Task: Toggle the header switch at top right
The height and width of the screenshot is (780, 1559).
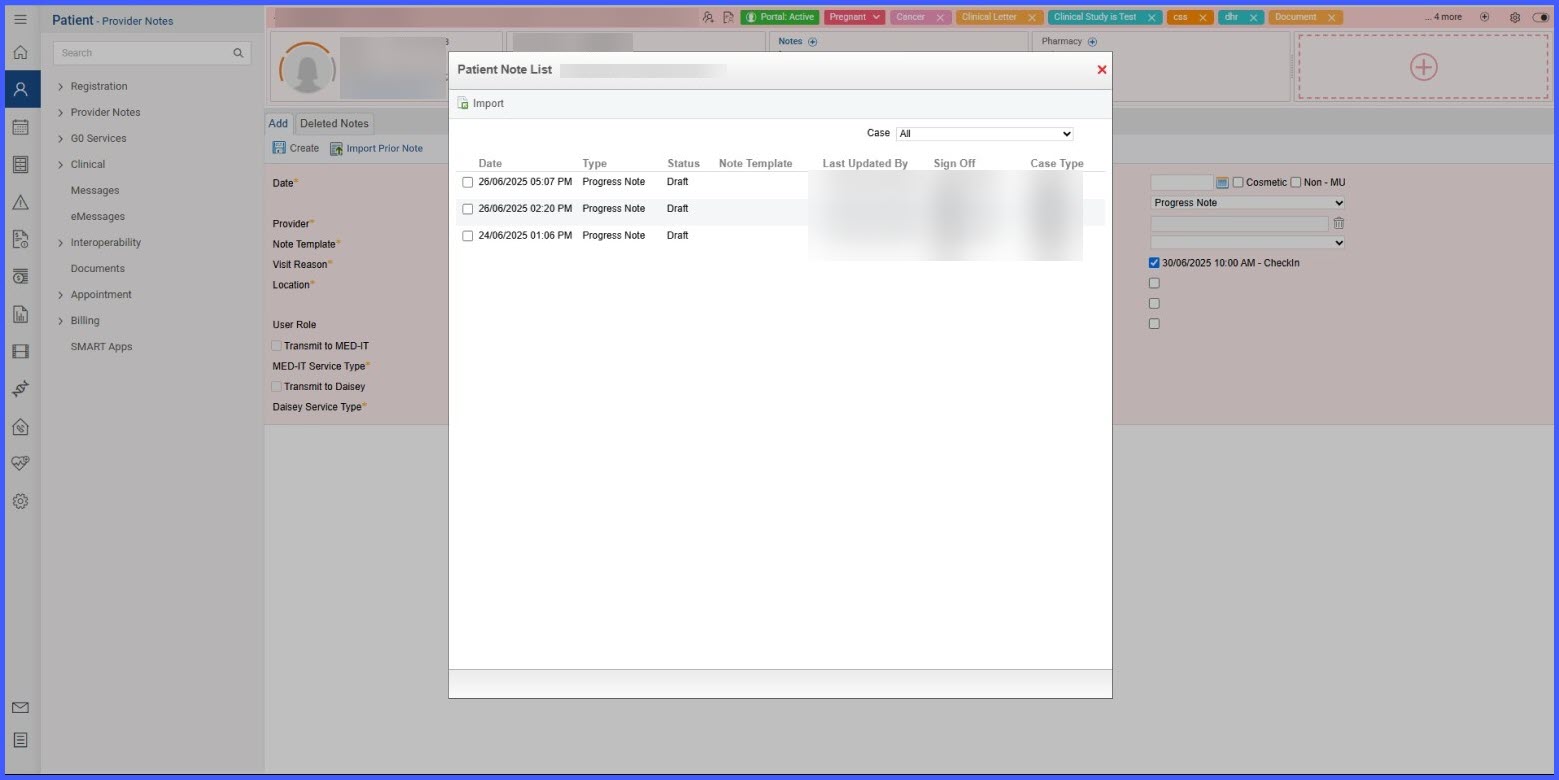Action: point(1541,18)
